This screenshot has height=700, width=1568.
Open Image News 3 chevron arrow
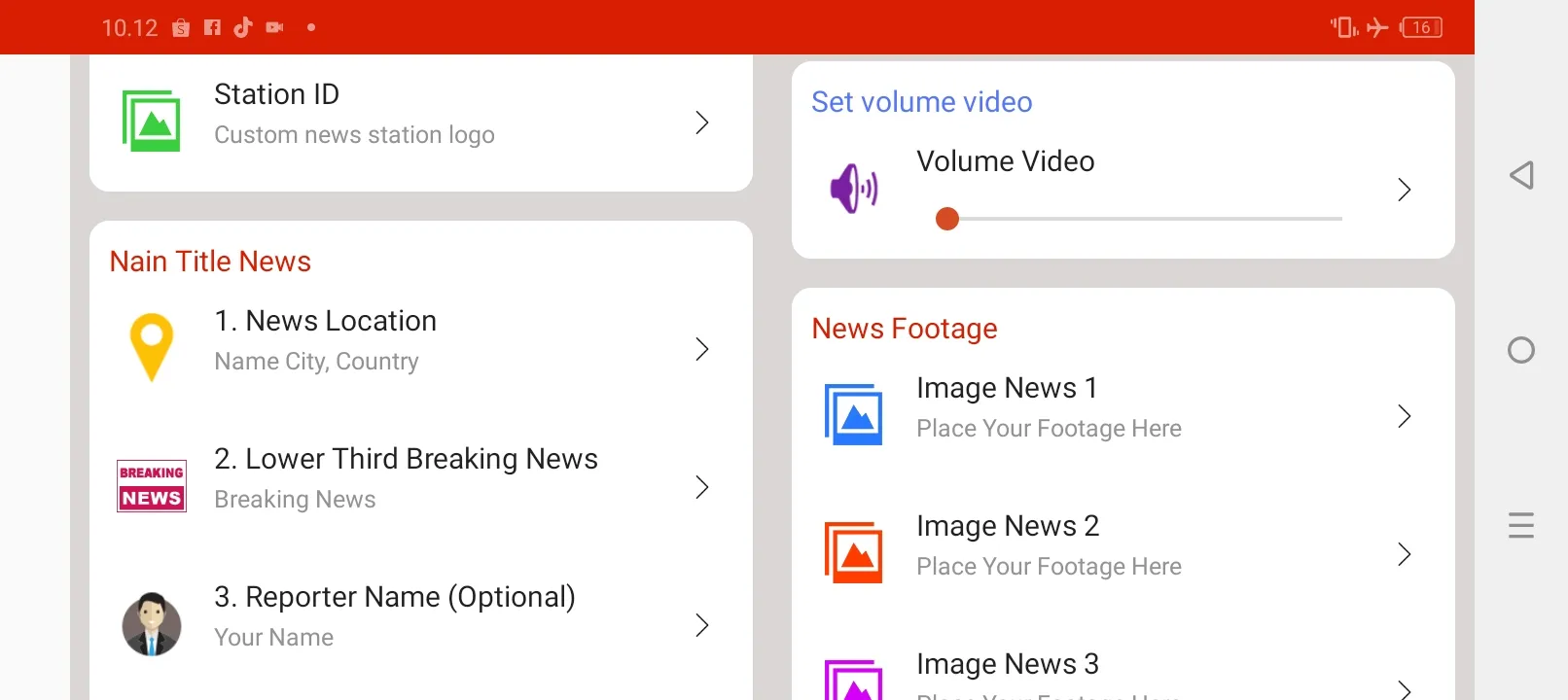pyautogui.click(x=1405, y=688)
